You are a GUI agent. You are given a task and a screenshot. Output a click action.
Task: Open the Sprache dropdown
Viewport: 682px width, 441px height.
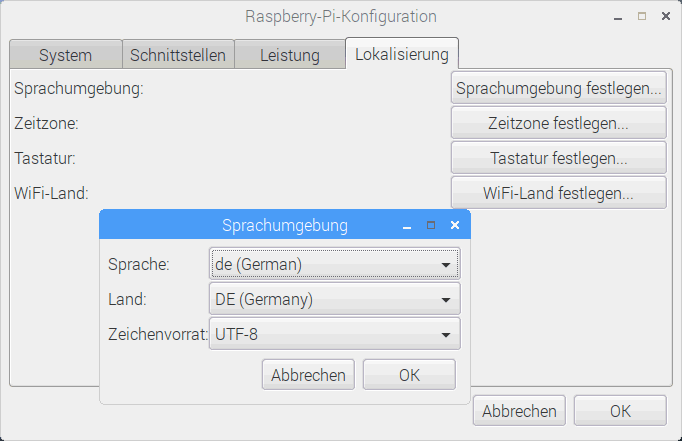tap(335, 265)
